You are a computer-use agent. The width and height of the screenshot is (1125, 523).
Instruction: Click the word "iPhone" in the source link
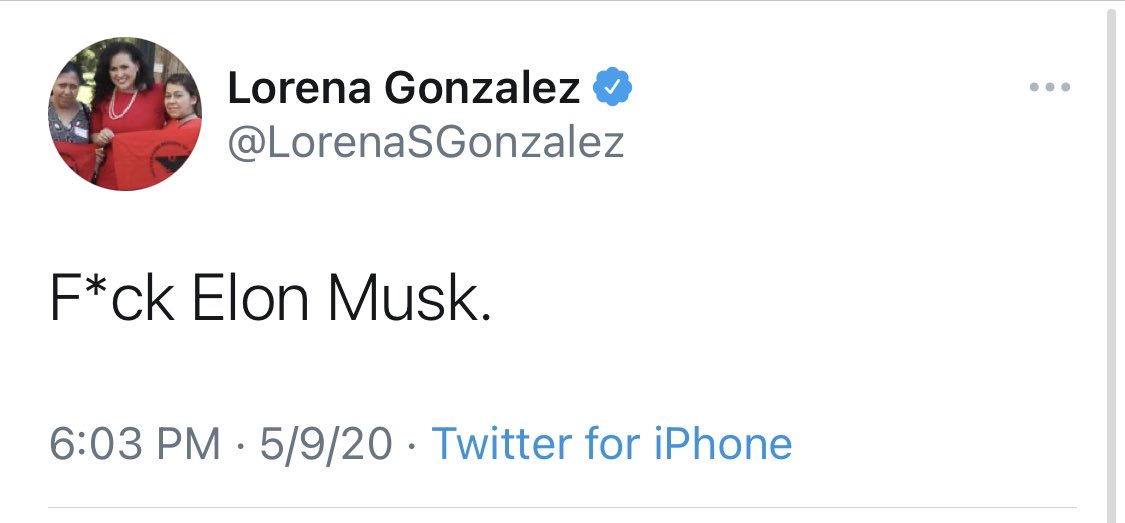723,443
